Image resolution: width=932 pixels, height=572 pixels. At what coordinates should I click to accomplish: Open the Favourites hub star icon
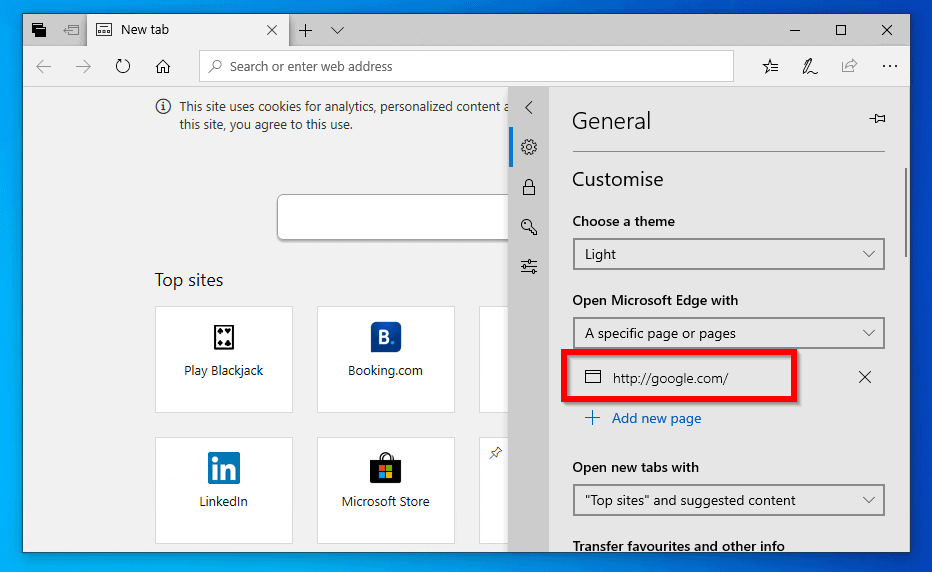770,66
